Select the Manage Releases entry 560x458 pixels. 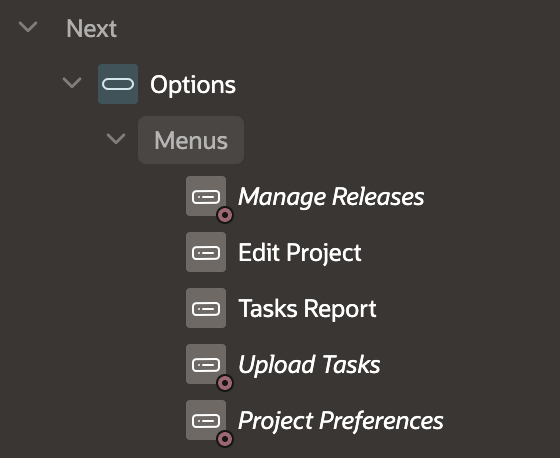(331, 197)
